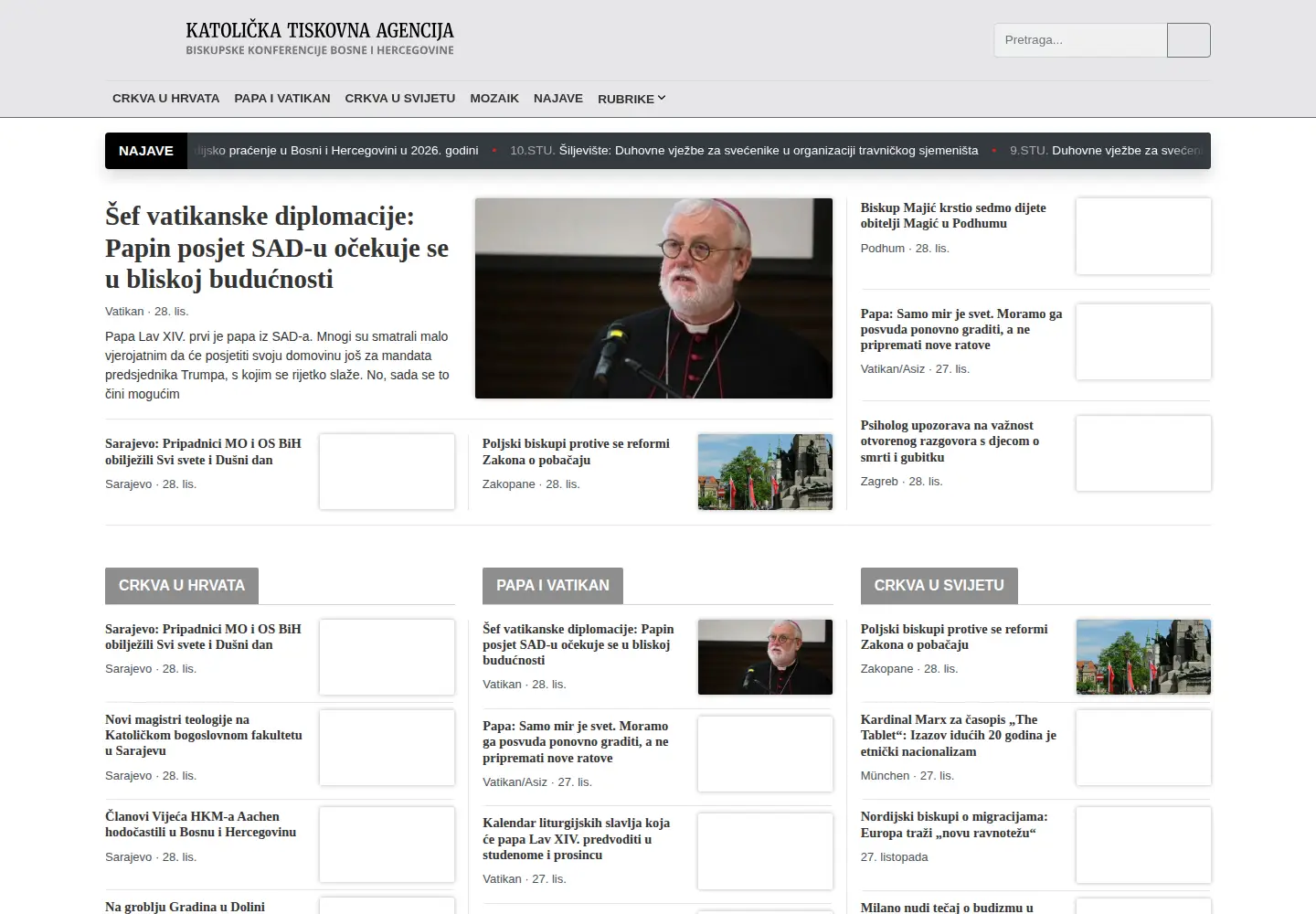The height and width of the screenshot is (914, 1316).
Task: Open CRKVA U HRVATA in the top navigation
Action: [166, 98]
